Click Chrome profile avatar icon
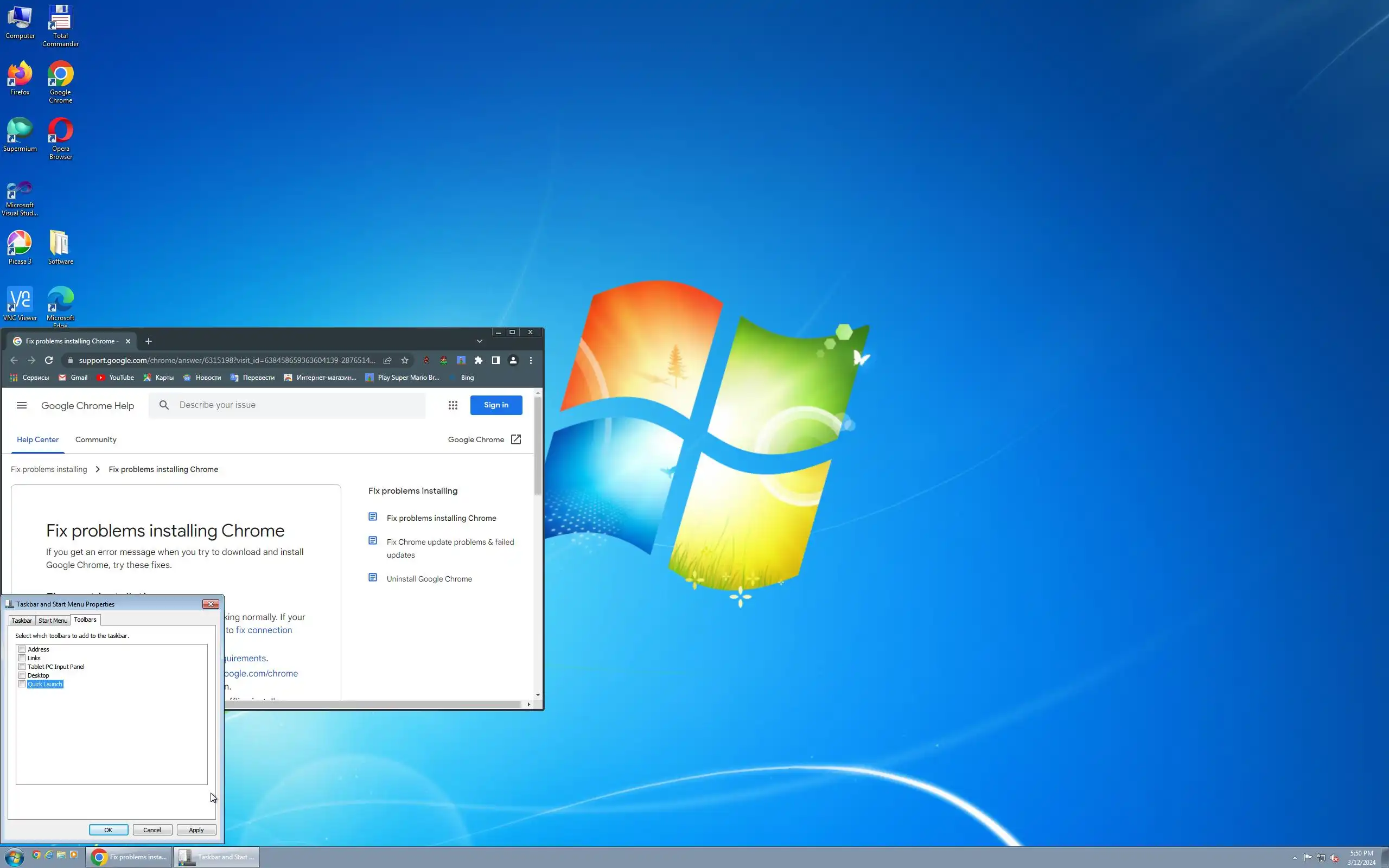Image resolution: width=1389 pixels, height=868 pixels. click(513, 361)
